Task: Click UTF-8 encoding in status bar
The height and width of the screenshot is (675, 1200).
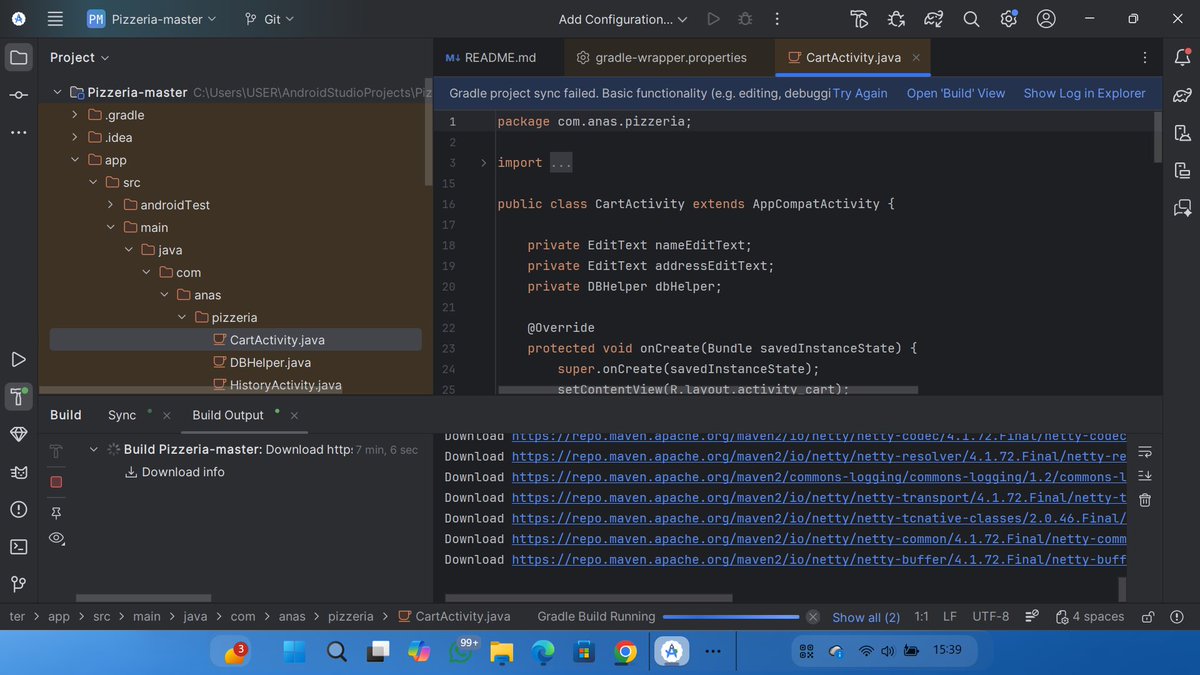Action: (990, 617)
